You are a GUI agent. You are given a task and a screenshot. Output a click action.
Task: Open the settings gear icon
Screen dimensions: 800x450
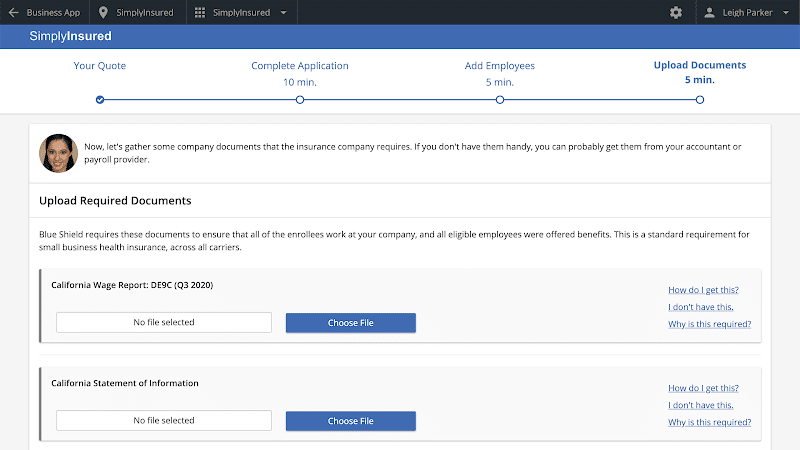tap(676, 13)
